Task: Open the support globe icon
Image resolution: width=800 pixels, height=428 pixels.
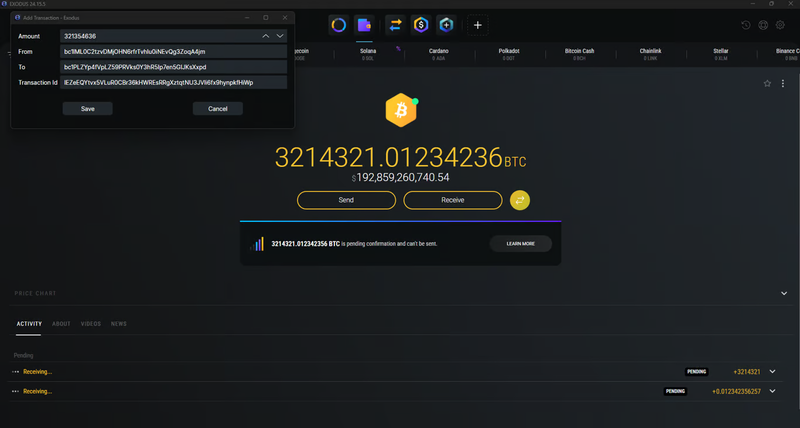Action: click(x=763, y=25)
